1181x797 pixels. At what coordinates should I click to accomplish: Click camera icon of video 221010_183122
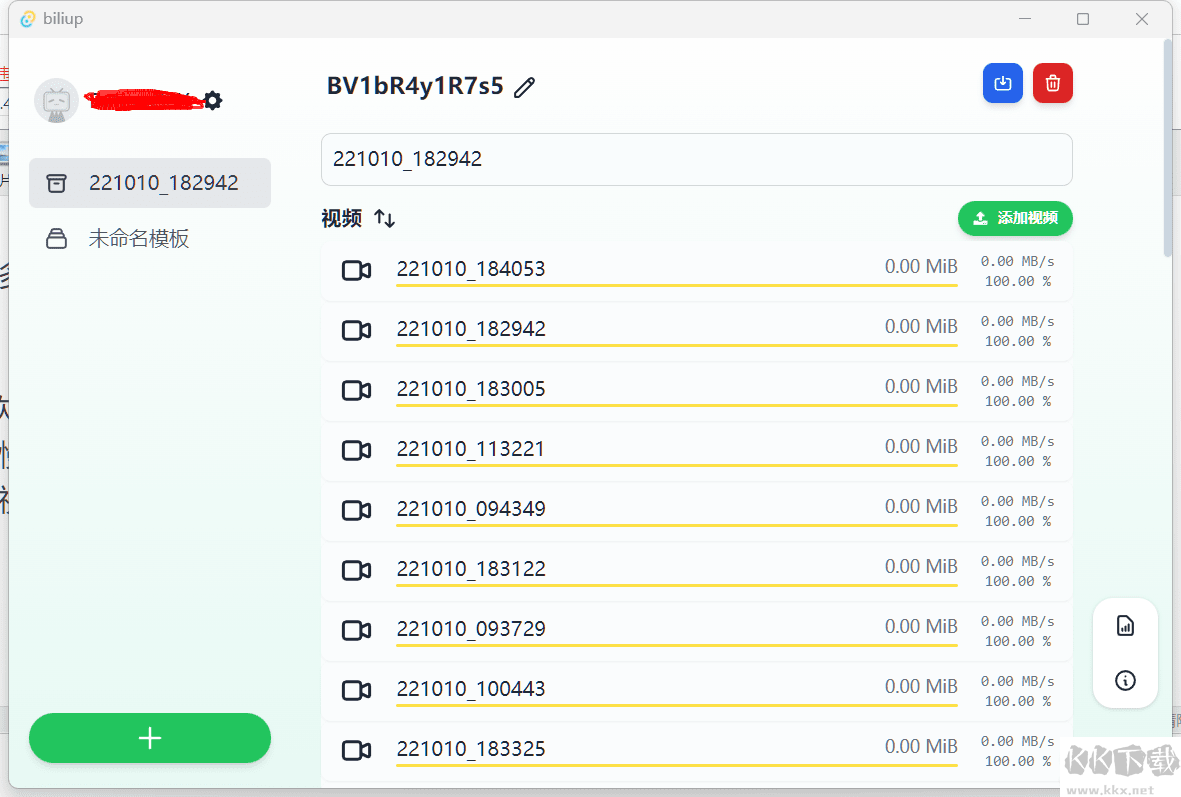[356, 570]
